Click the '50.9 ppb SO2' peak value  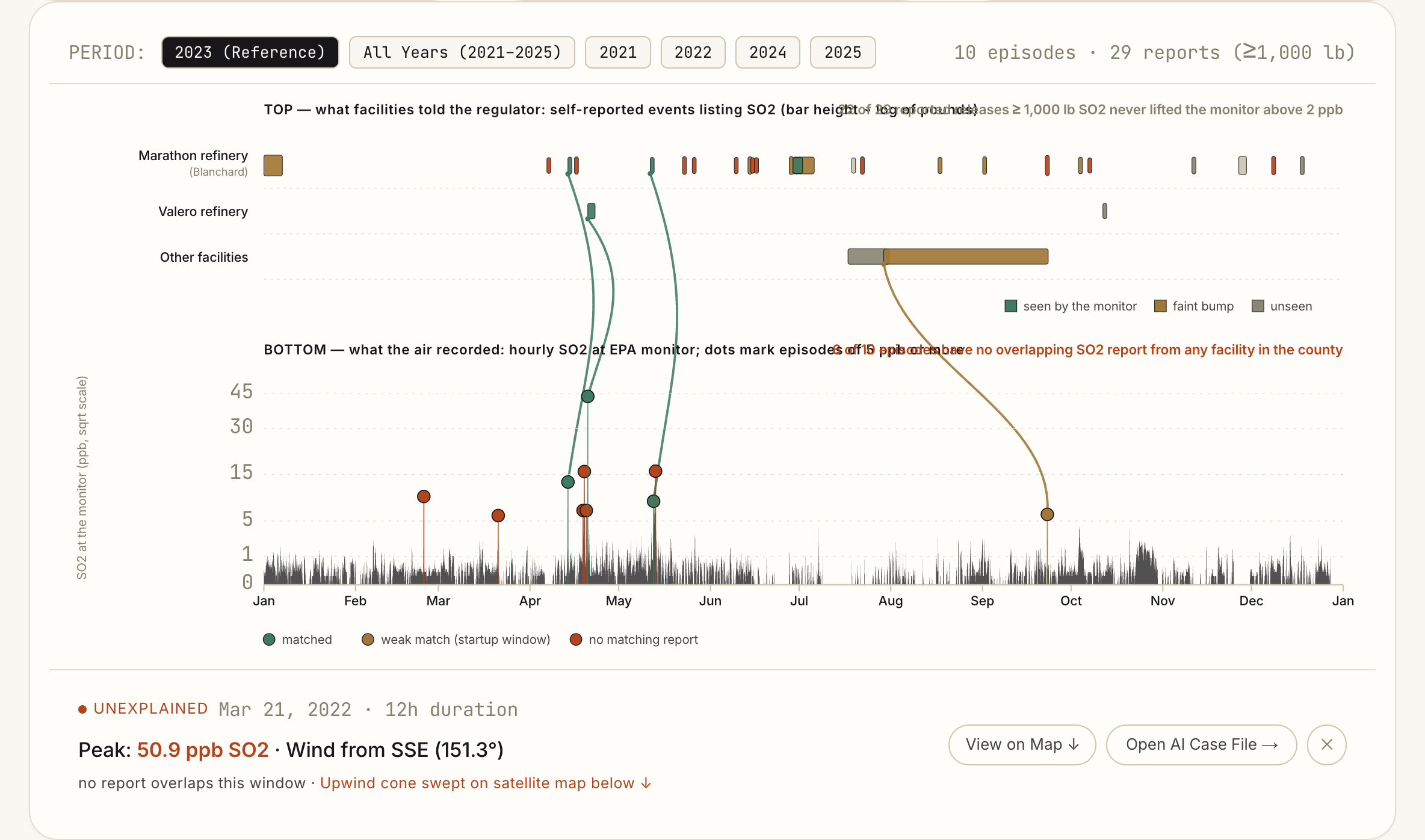tap(203, 750)
